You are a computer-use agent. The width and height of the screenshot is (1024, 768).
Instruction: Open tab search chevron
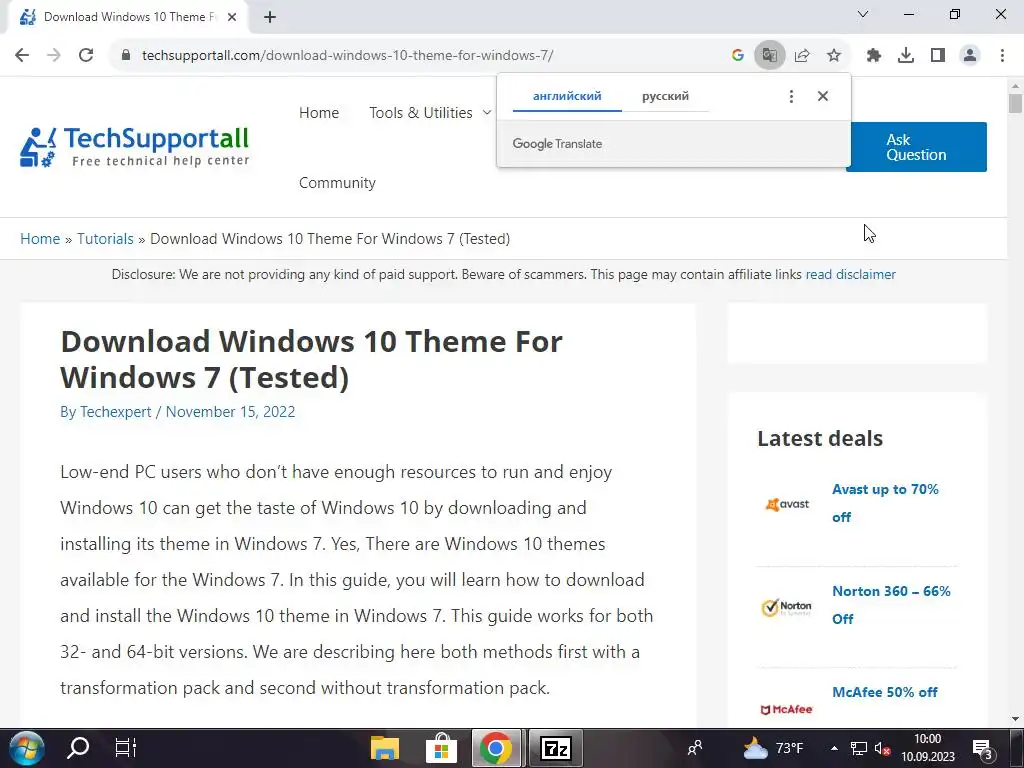(863, 14)
